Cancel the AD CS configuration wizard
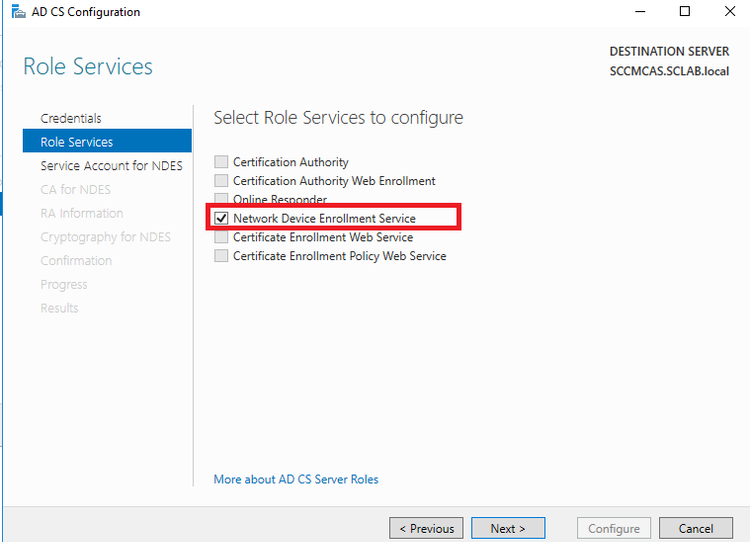 pos(696,528)
